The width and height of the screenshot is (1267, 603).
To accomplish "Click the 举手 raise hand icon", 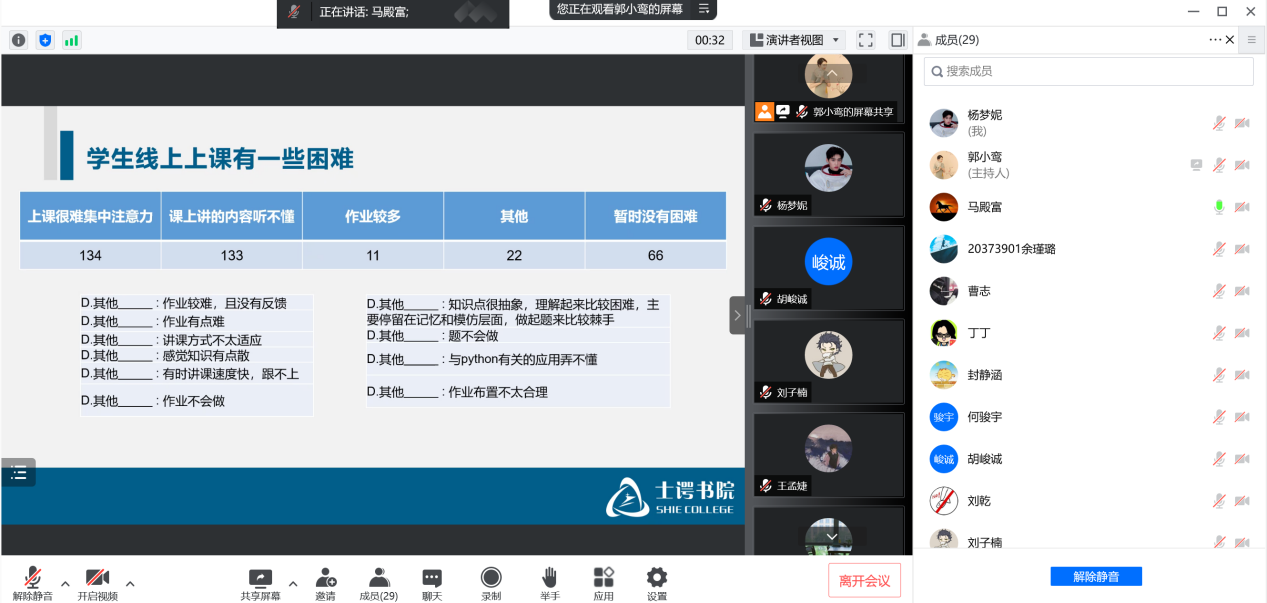I will pyautogui.click(x=549, y=578).
